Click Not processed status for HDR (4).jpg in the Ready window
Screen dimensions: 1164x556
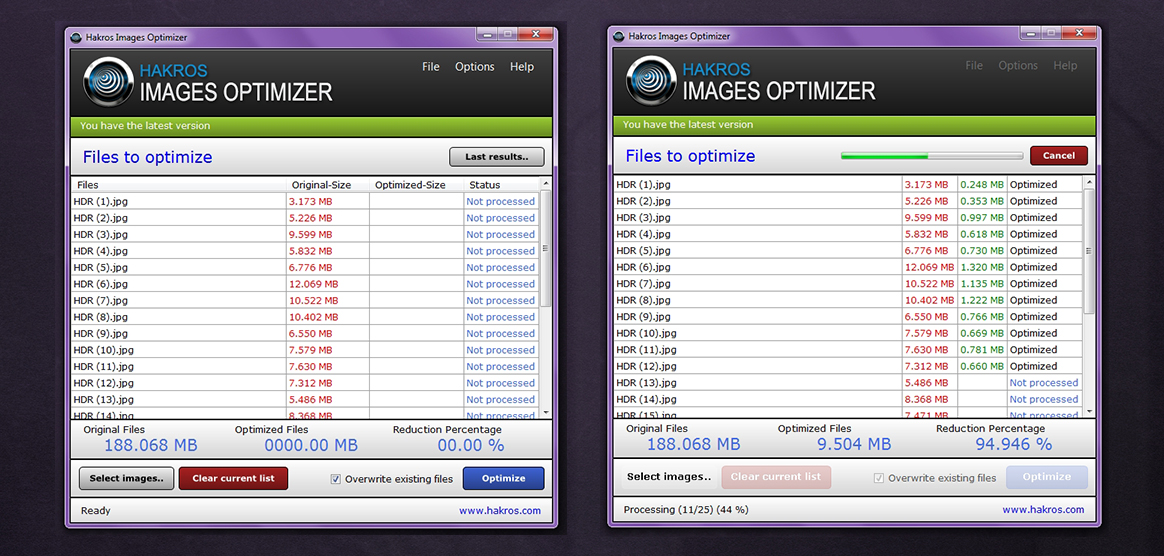click(500, 251)
